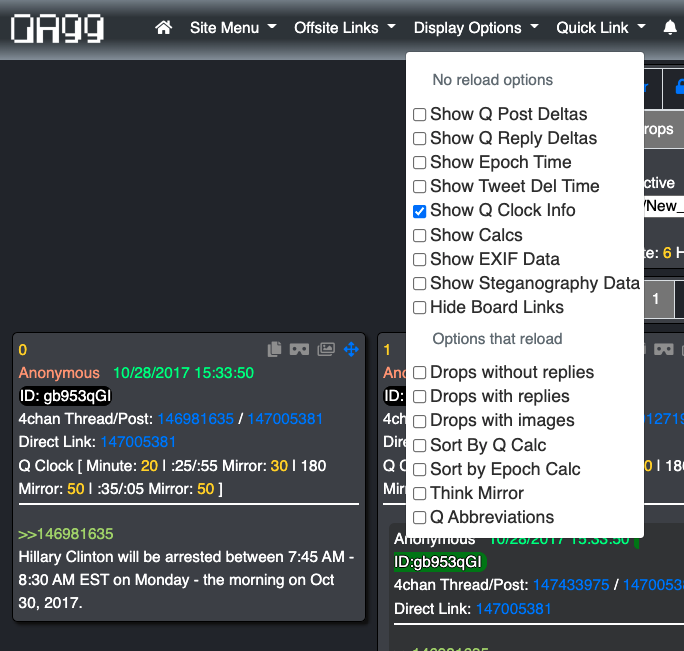Enable the Show Calcs checkbox
684x651 pixels.
coord(420,235)
